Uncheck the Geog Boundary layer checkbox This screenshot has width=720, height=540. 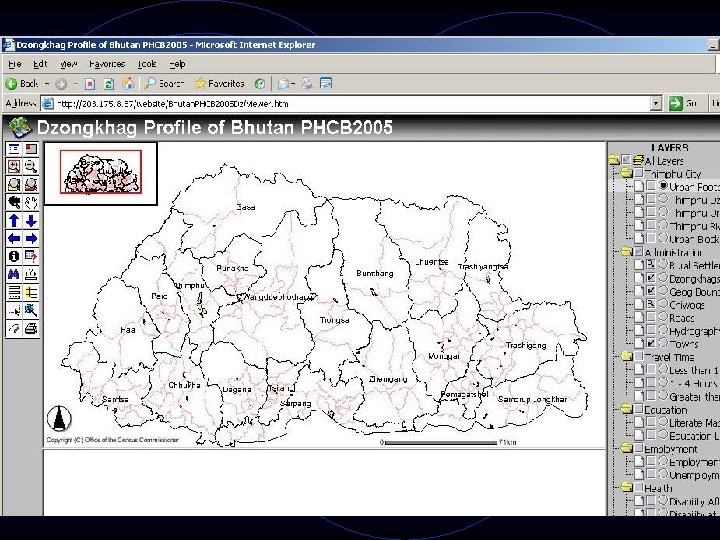[x=651, y=290]
